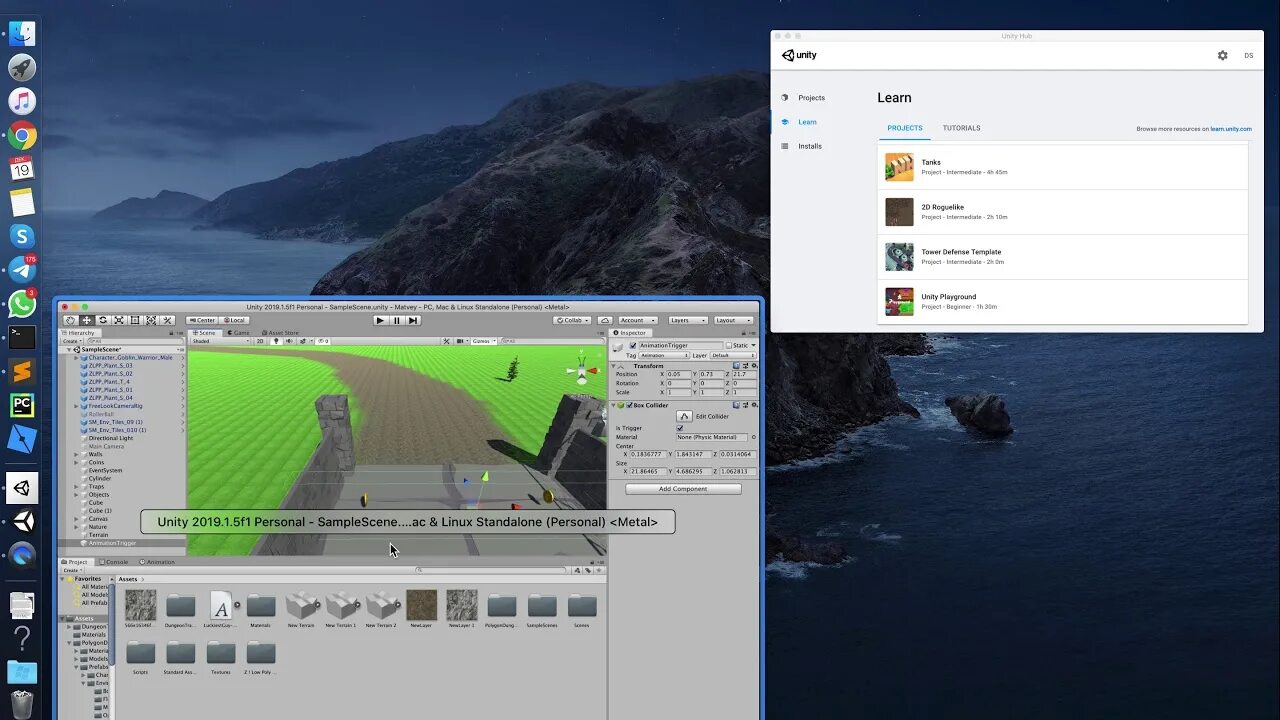1280x720 pixels.
Task: Open the Collab dropdown
Action: (572, 320)
